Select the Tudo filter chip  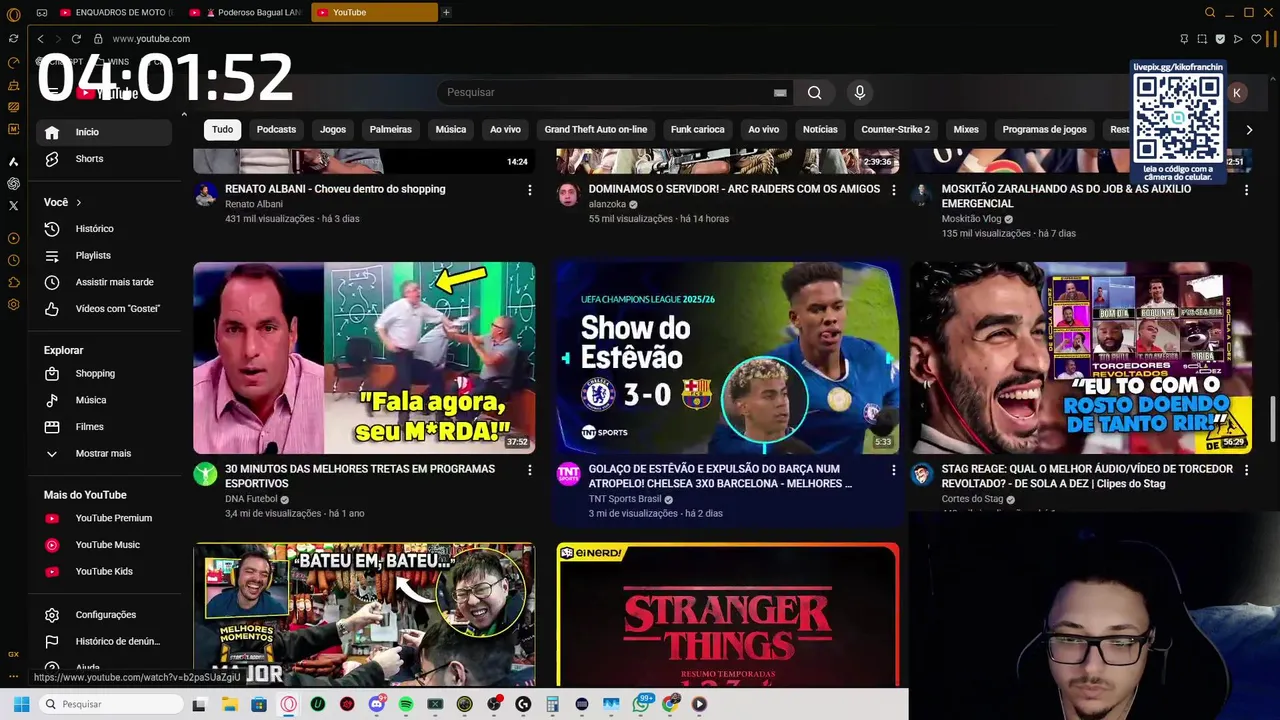222,129
